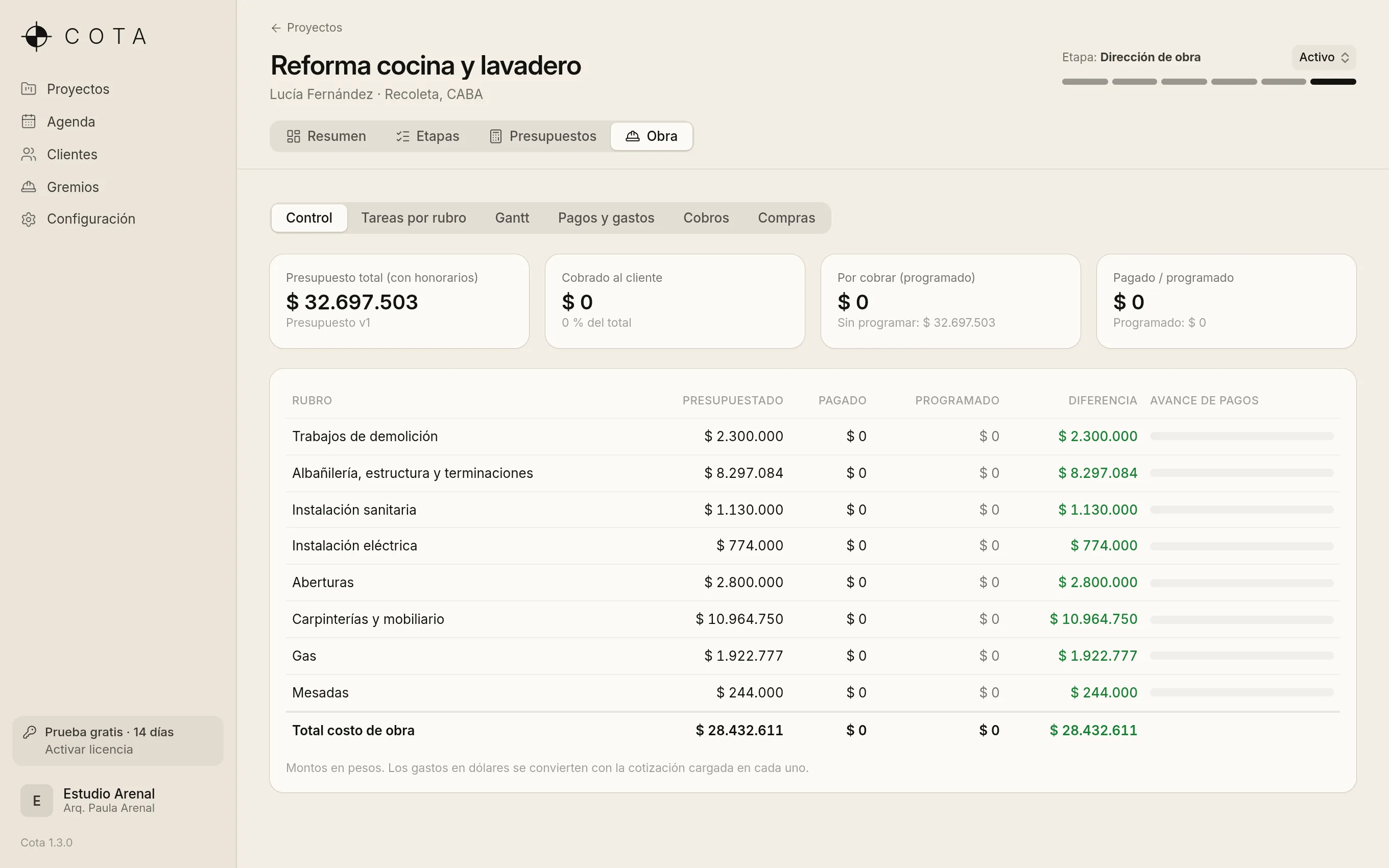Click the Gas row payment progress bar
1389x868 pixels.
point(1241,656)
